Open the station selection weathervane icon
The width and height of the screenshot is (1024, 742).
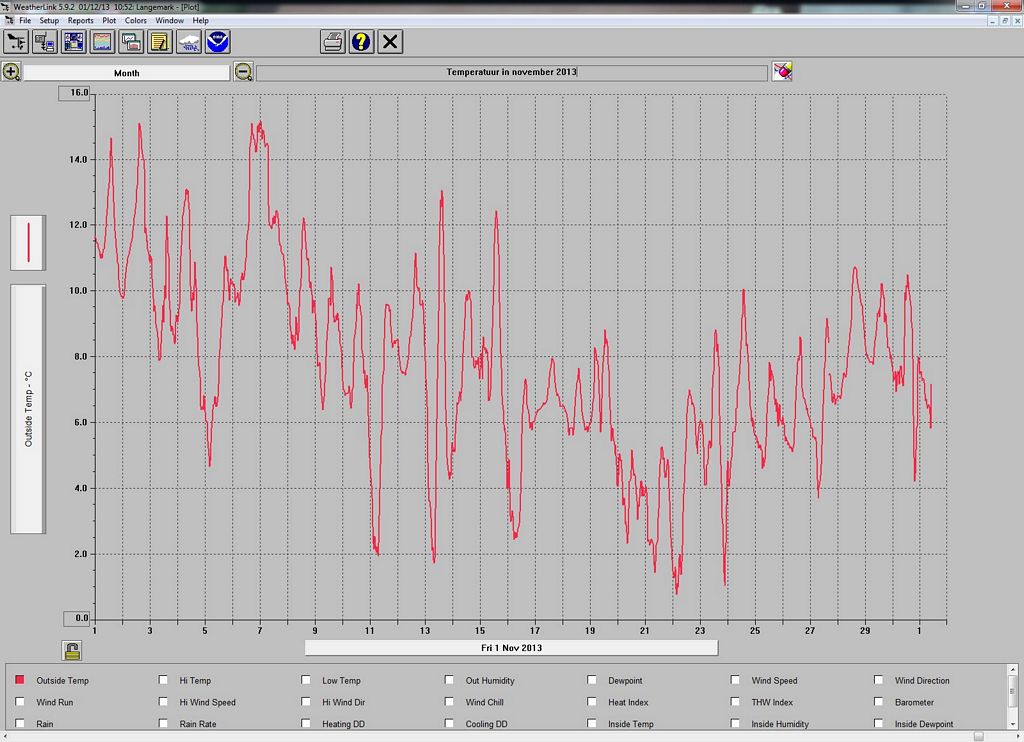coord(16,42)
